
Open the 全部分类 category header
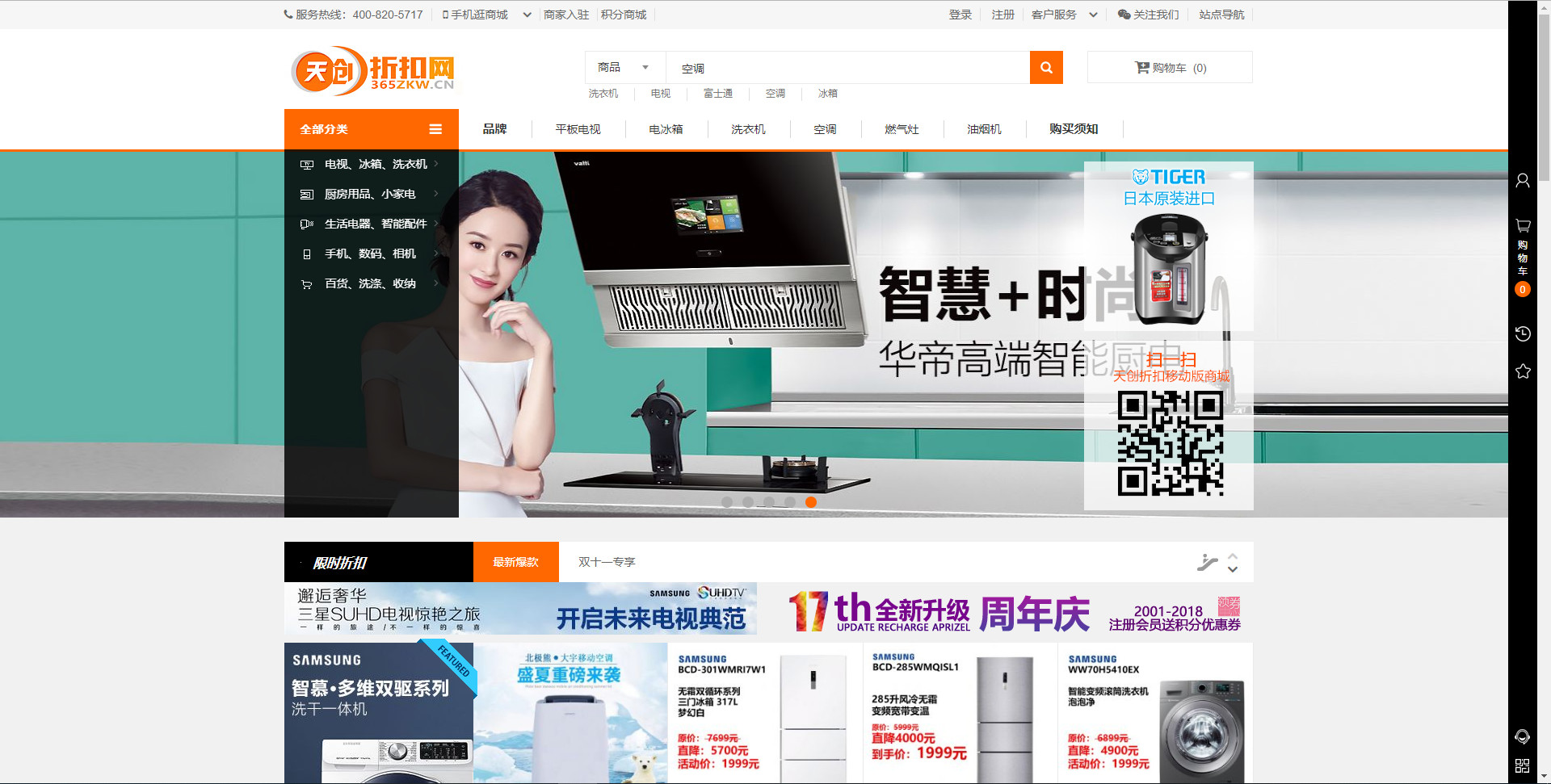[x=372, y=129]
